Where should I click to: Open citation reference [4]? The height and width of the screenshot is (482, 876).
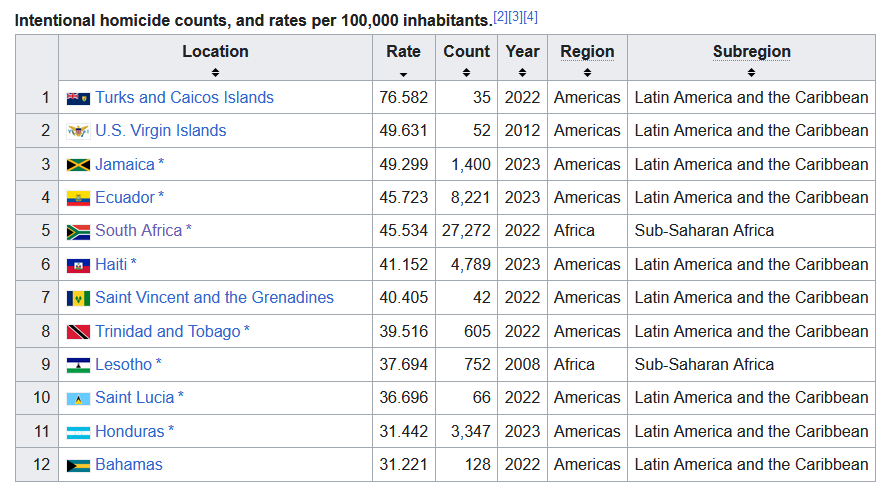530,17
